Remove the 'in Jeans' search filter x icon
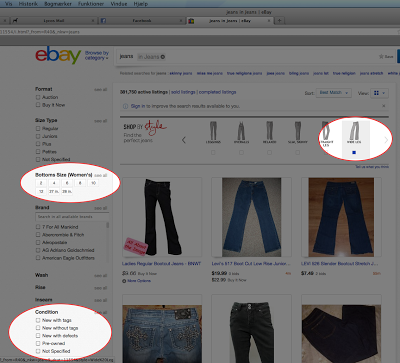 163,57
